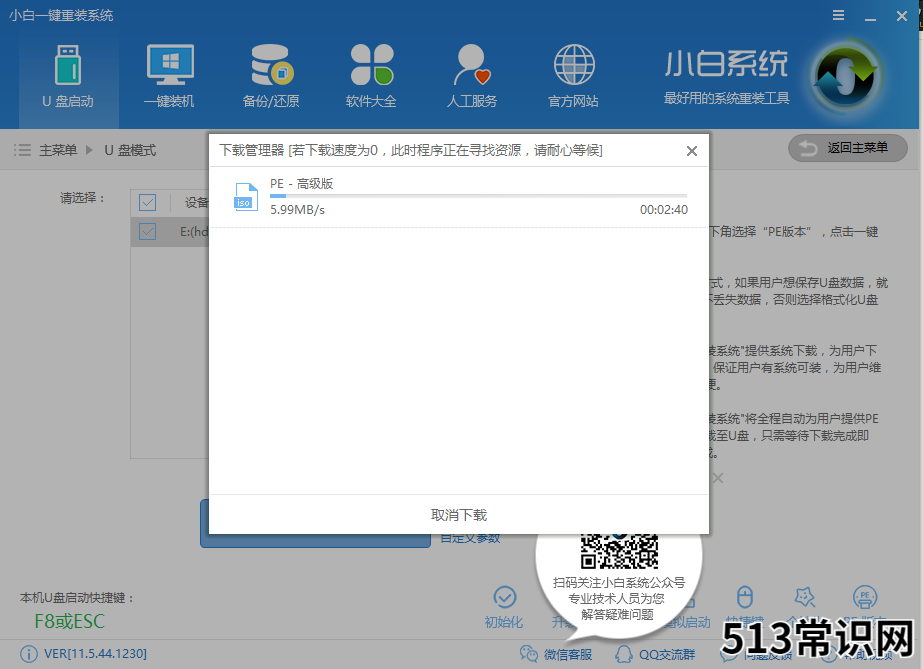Click the 小白系统 round logo icon

[845, 76]
